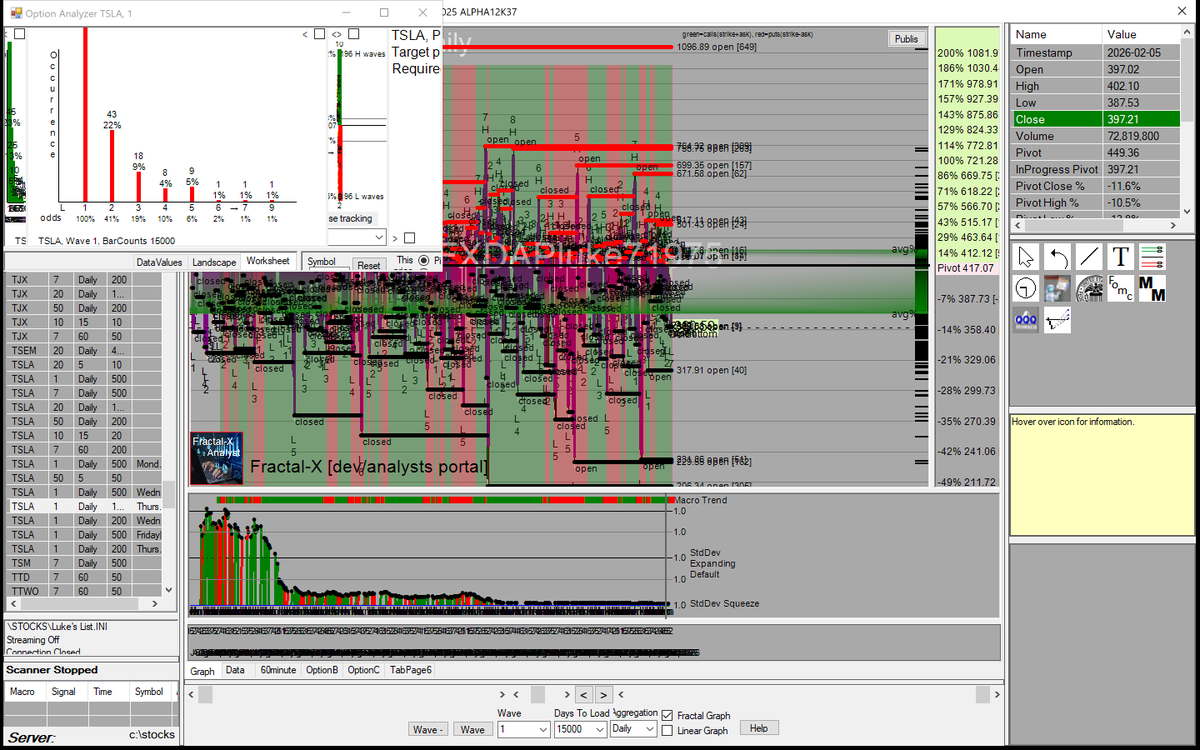The height and width of the screenshot is (750, 1200).
Task: Switch to the DataValues tab
Action: (x=160, y=262)
